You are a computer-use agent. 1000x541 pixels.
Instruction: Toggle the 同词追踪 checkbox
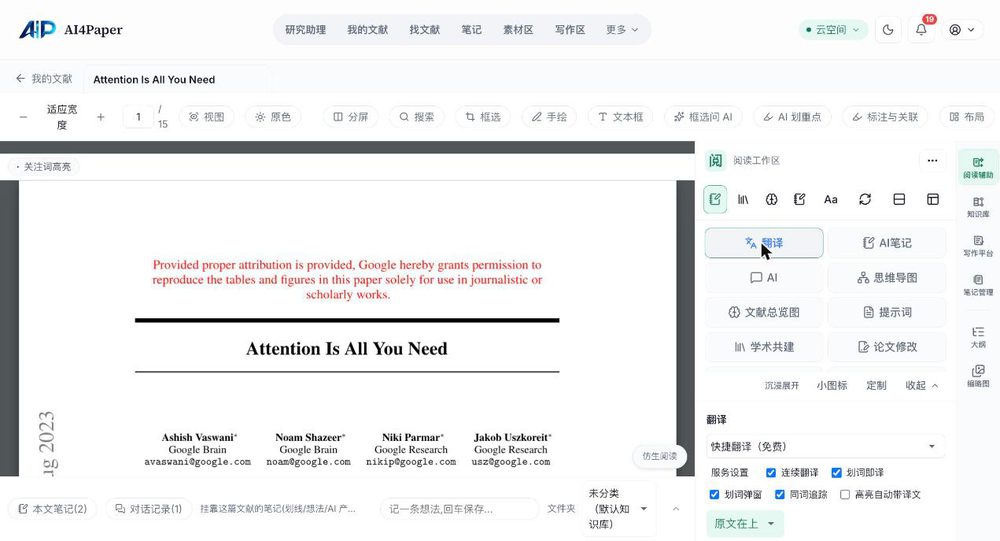(x=779, y=494)
